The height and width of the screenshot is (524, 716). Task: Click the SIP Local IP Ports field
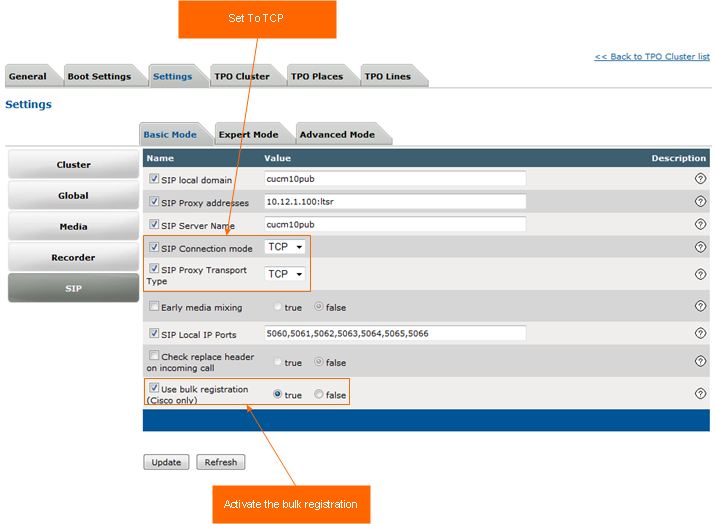click(395, 333)
